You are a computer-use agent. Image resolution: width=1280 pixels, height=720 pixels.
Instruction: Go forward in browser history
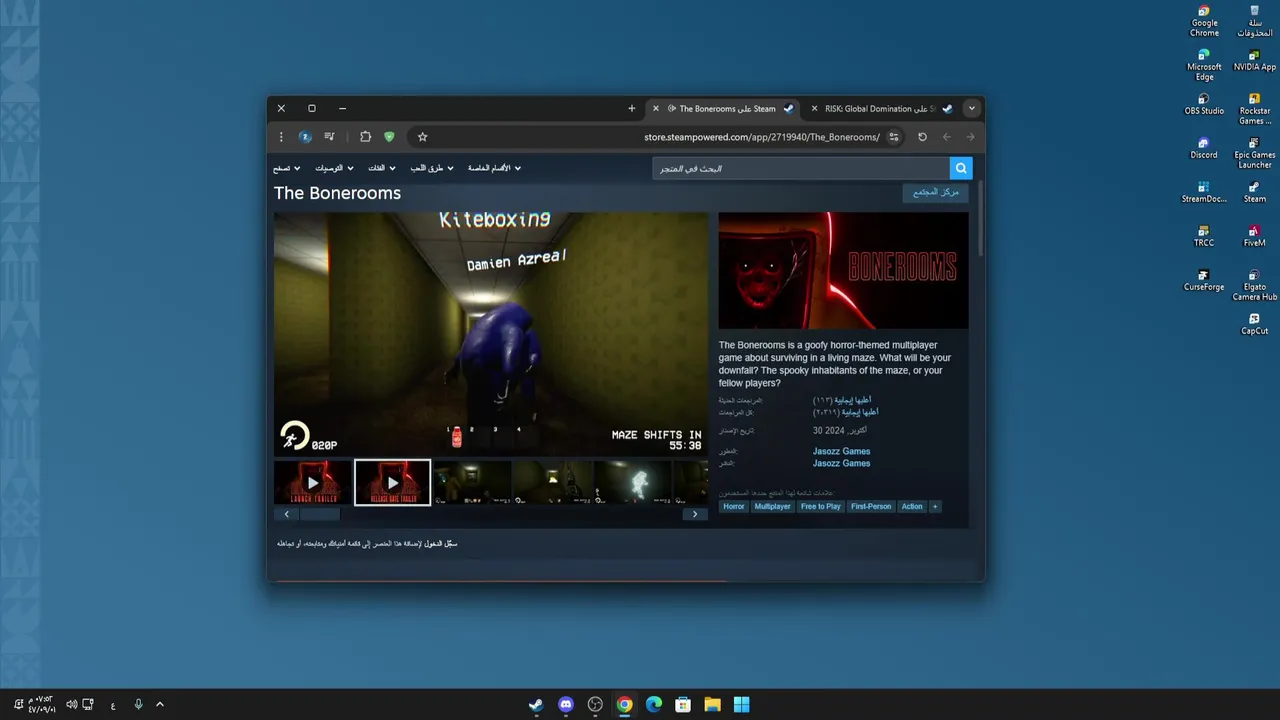[970, 137]
